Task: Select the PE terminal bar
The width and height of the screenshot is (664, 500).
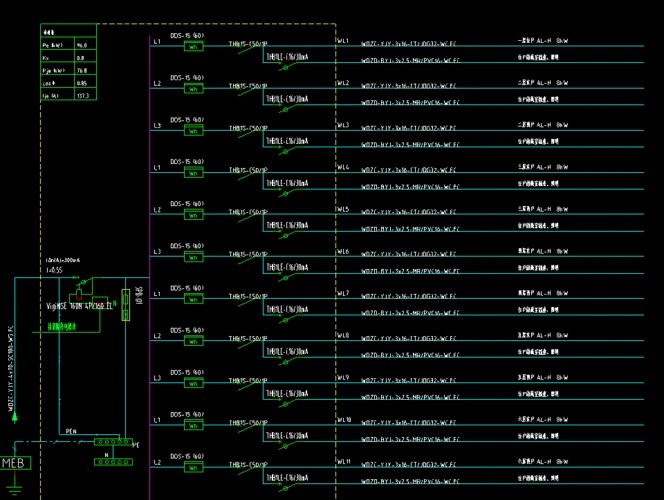Action: tap(111, 442)
